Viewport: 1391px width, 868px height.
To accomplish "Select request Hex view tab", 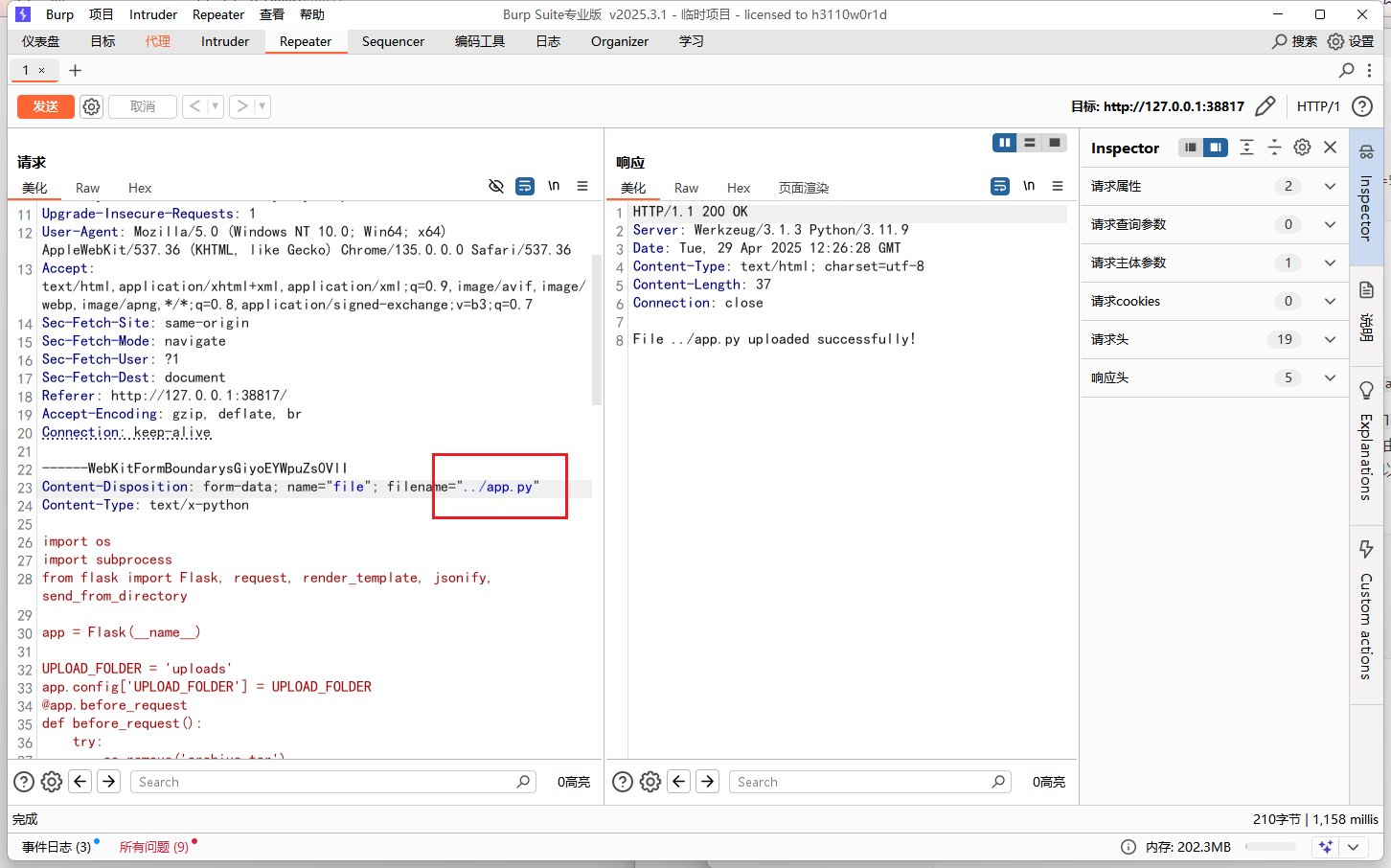I will (140, 188).
